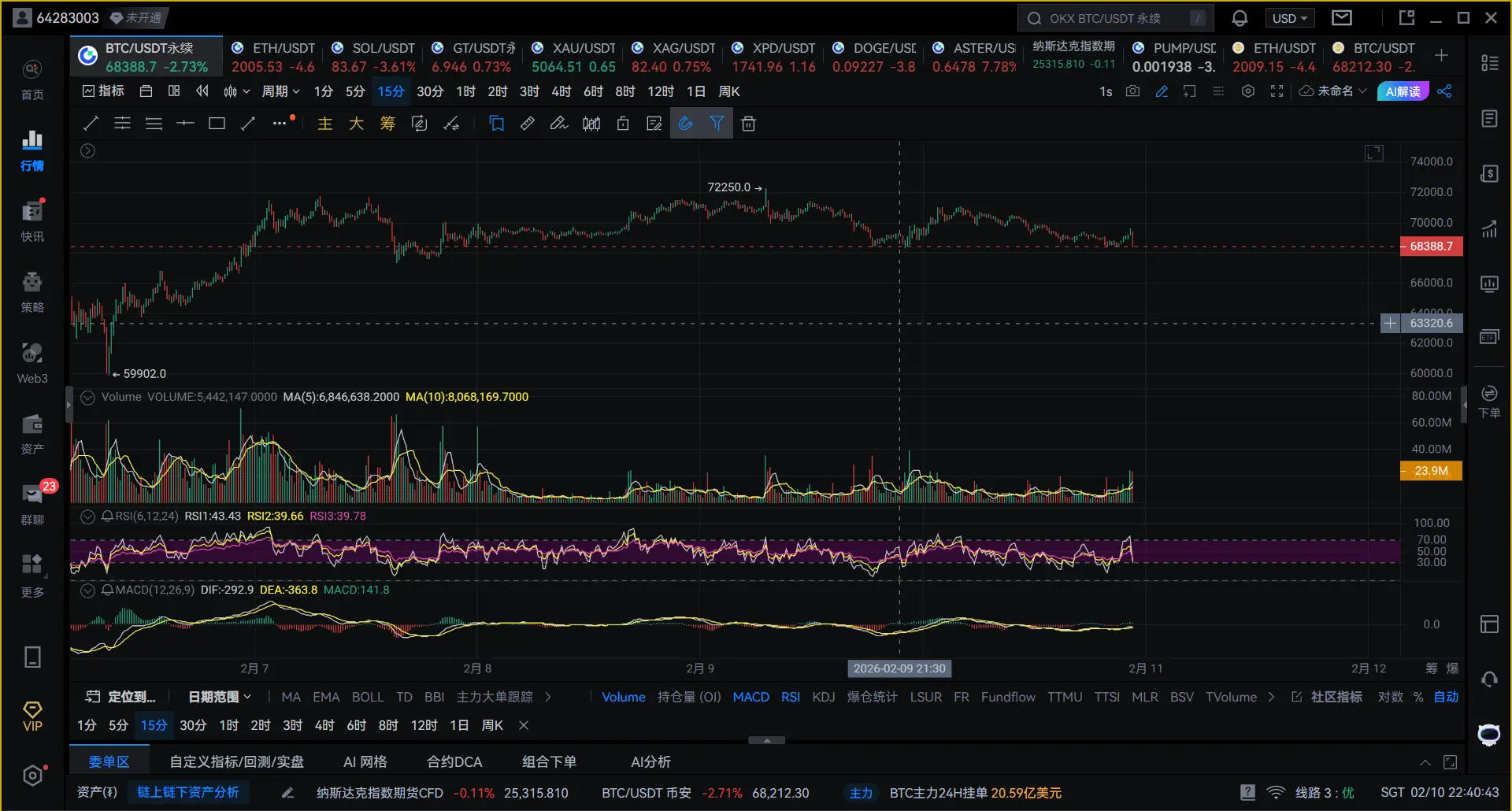1512x811 pixels.
Task: Click the 23.9M volume axis label
Action: [x=1431, y=471]
